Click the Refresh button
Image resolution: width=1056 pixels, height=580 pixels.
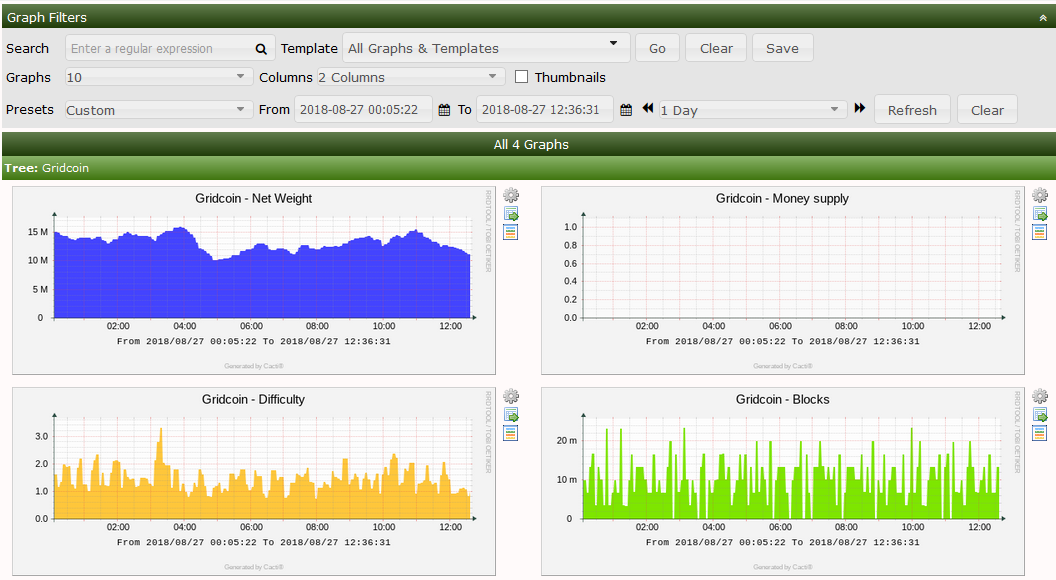912,110
